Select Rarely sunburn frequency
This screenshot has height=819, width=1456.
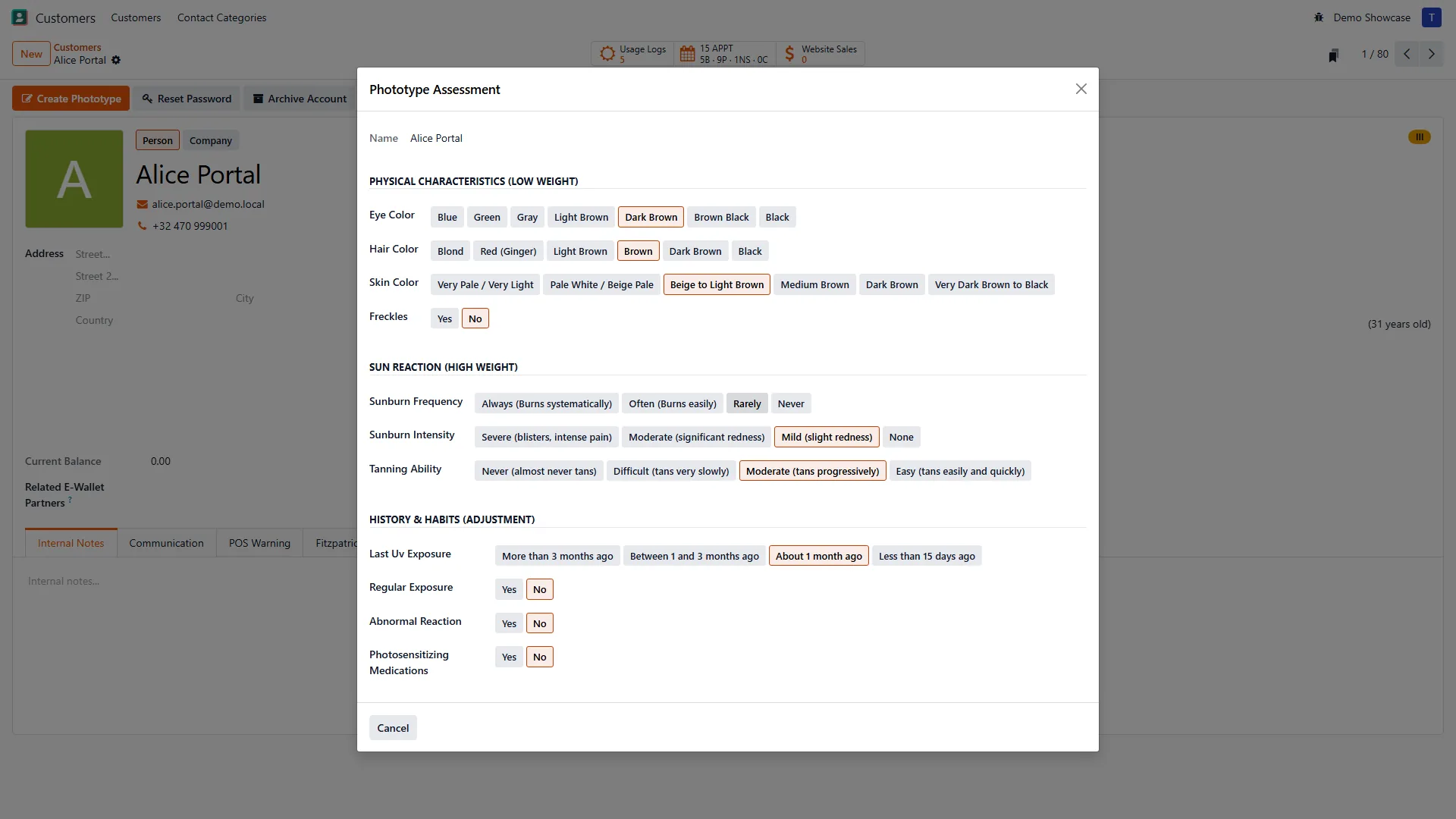[x=747, y=404]
